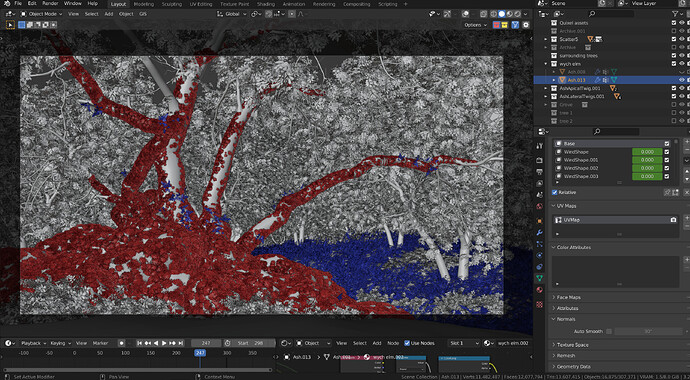Toggle viewport overlays
This screenshot has height=380, width=690.
[x=466, y=14]
